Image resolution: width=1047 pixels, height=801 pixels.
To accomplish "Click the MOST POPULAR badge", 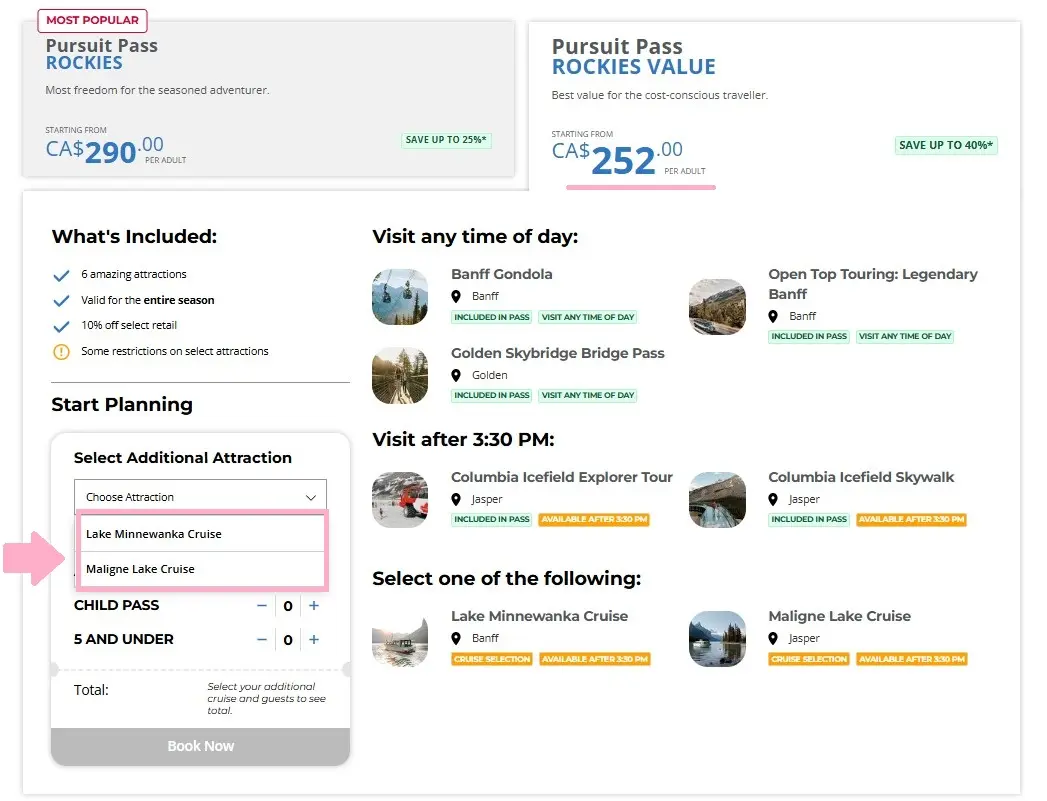I will click(x=92, y=20).
